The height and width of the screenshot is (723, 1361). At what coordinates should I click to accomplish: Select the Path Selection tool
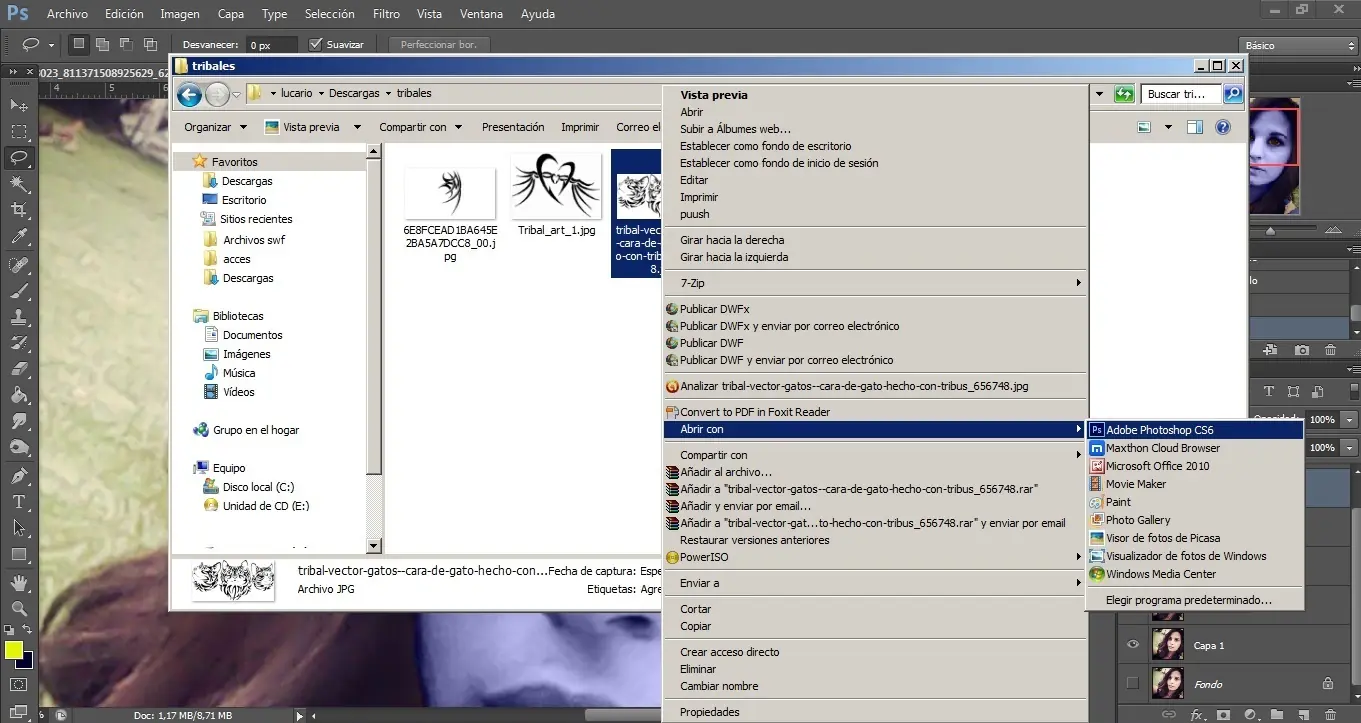tap(19, 528)
